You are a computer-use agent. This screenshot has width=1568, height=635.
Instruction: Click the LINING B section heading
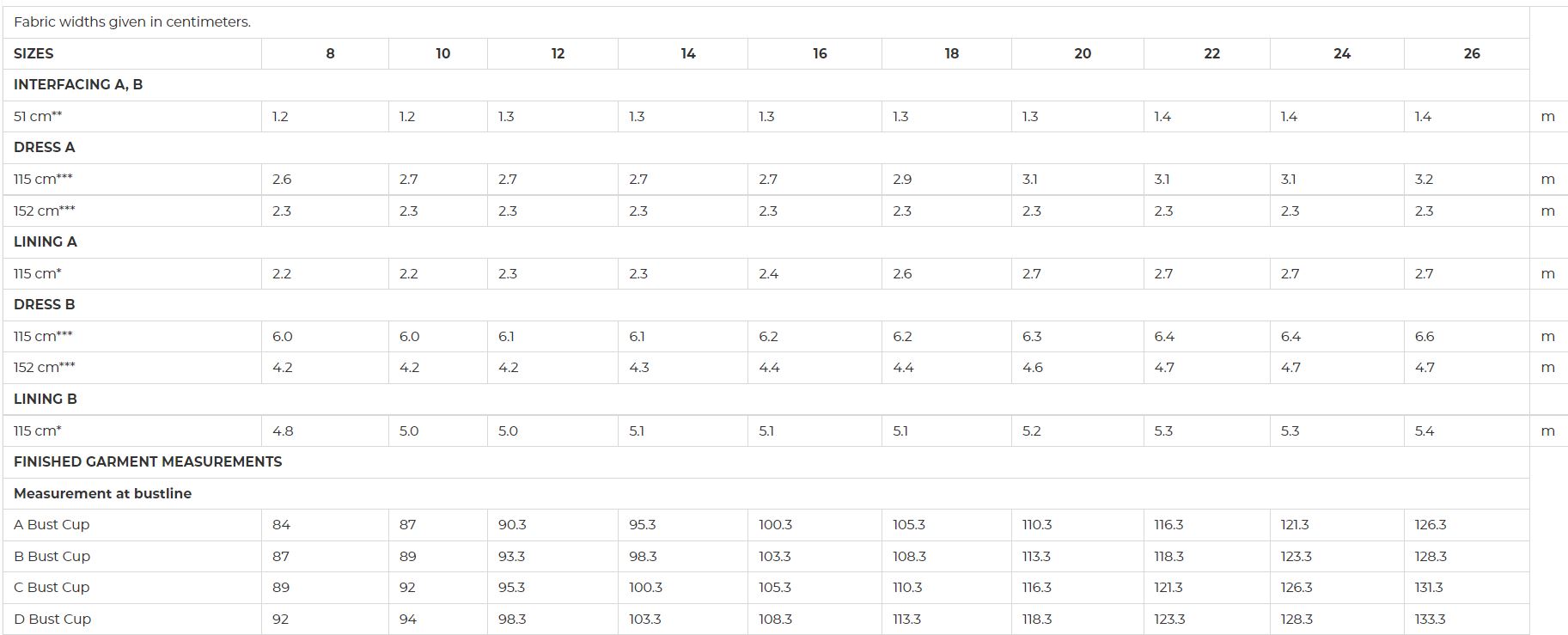pyautogui.click(x=46, y=399)
